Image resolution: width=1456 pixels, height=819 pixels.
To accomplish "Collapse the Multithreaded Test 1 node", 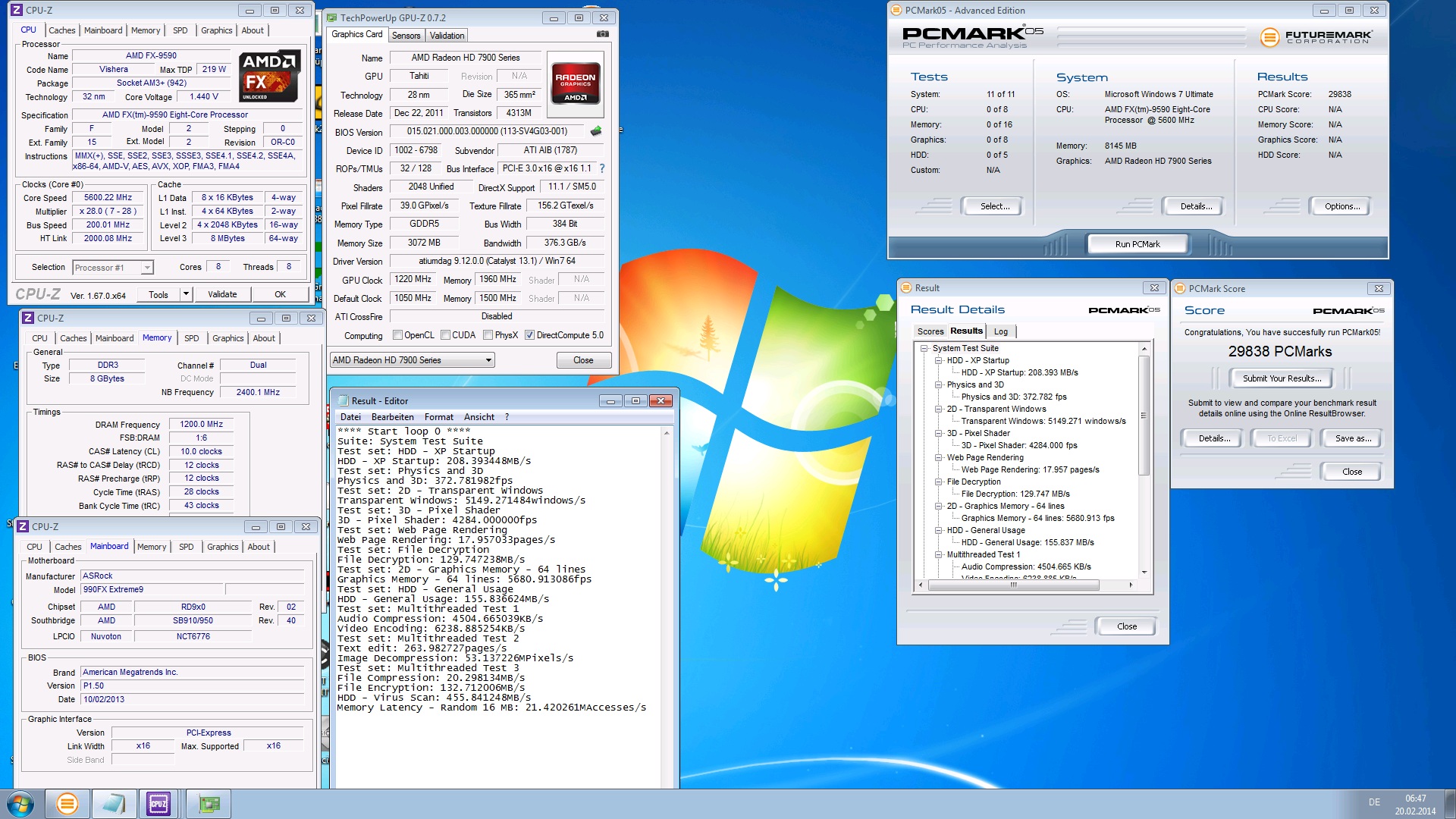I will 939,554.
